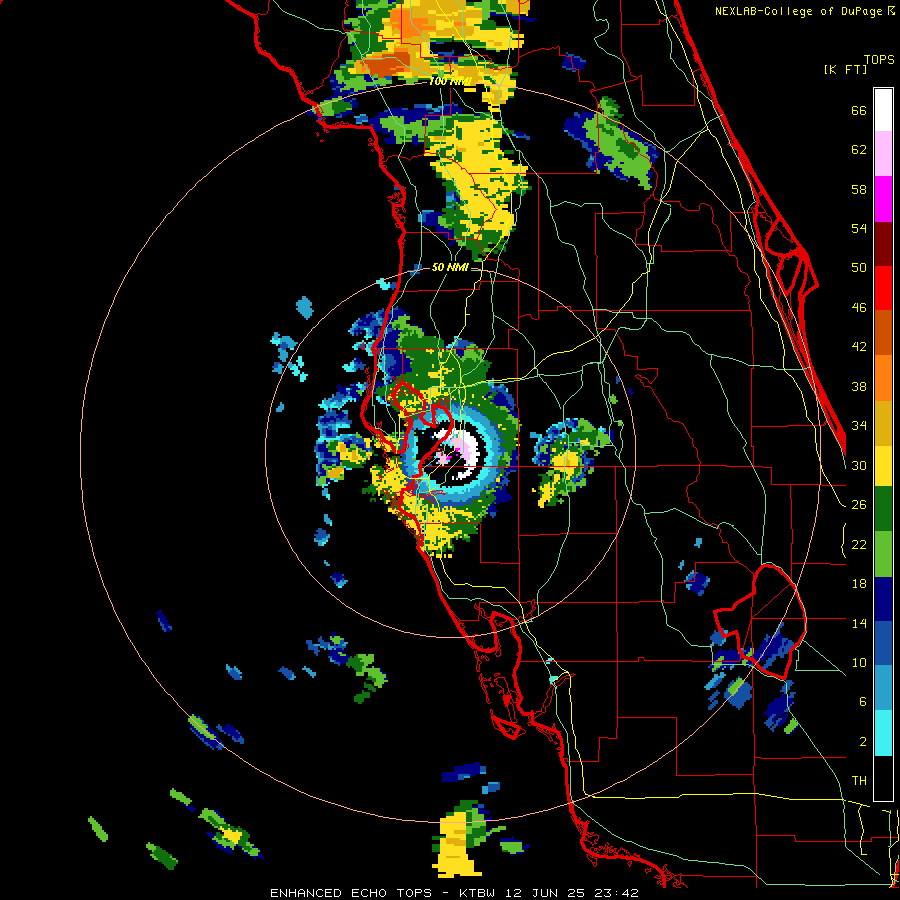Click the '30' legend value
The width and height of the screenshot is (900, 900).
(859, 465)
